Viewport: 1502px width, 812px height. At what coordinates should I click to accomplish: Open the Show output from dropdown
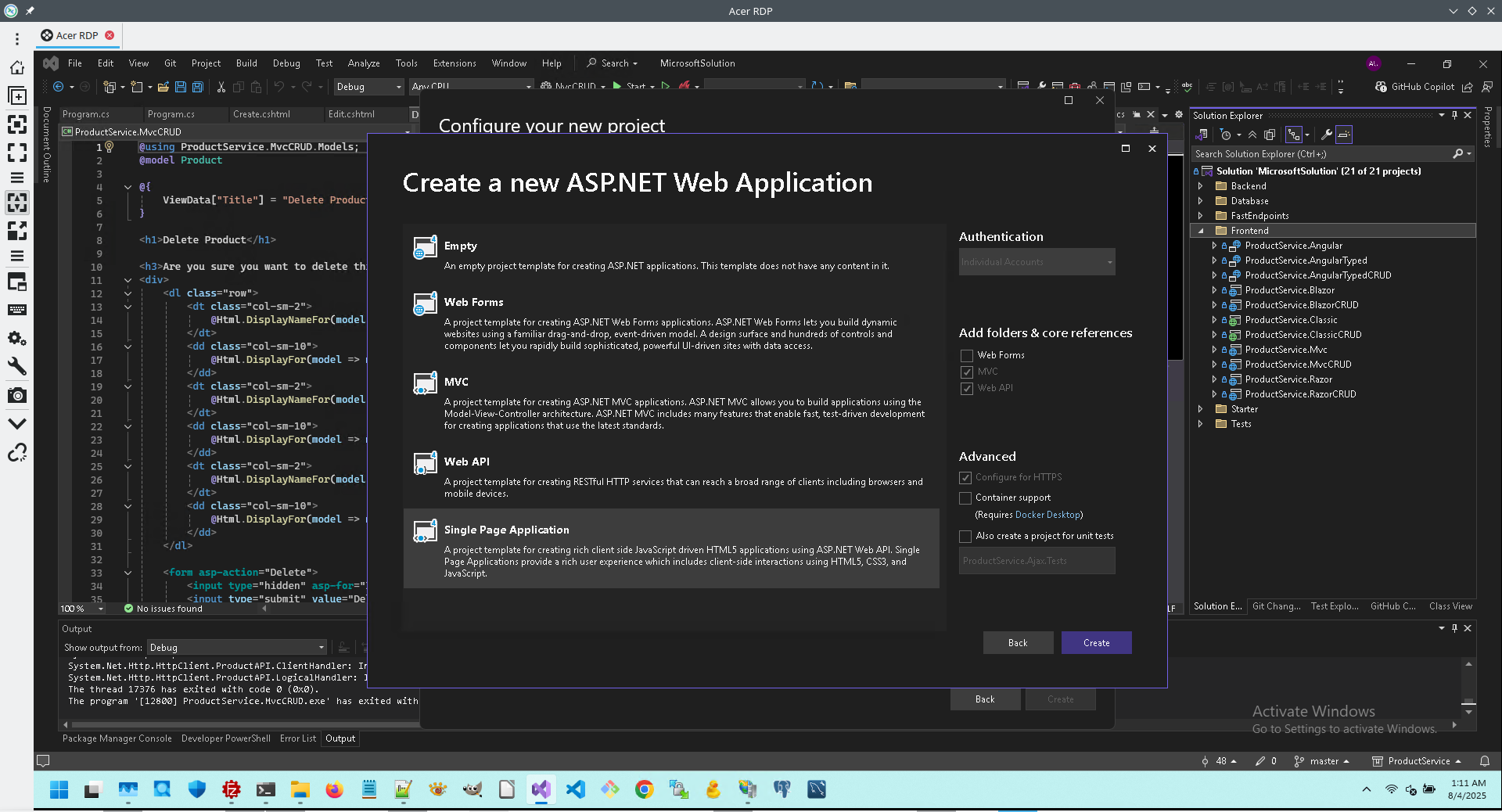[236, 648]
